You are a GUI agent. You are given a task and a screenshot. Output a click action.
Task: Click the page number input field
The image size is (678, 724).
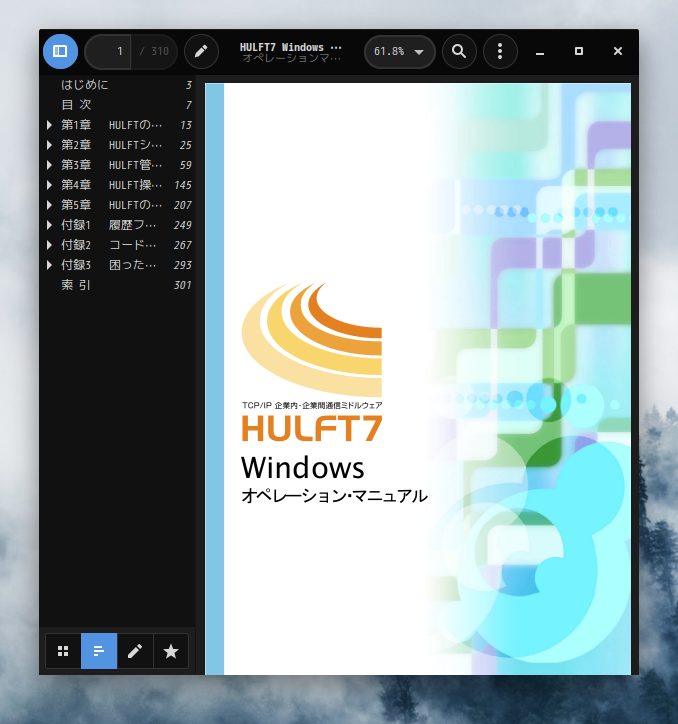pos(108,51)
